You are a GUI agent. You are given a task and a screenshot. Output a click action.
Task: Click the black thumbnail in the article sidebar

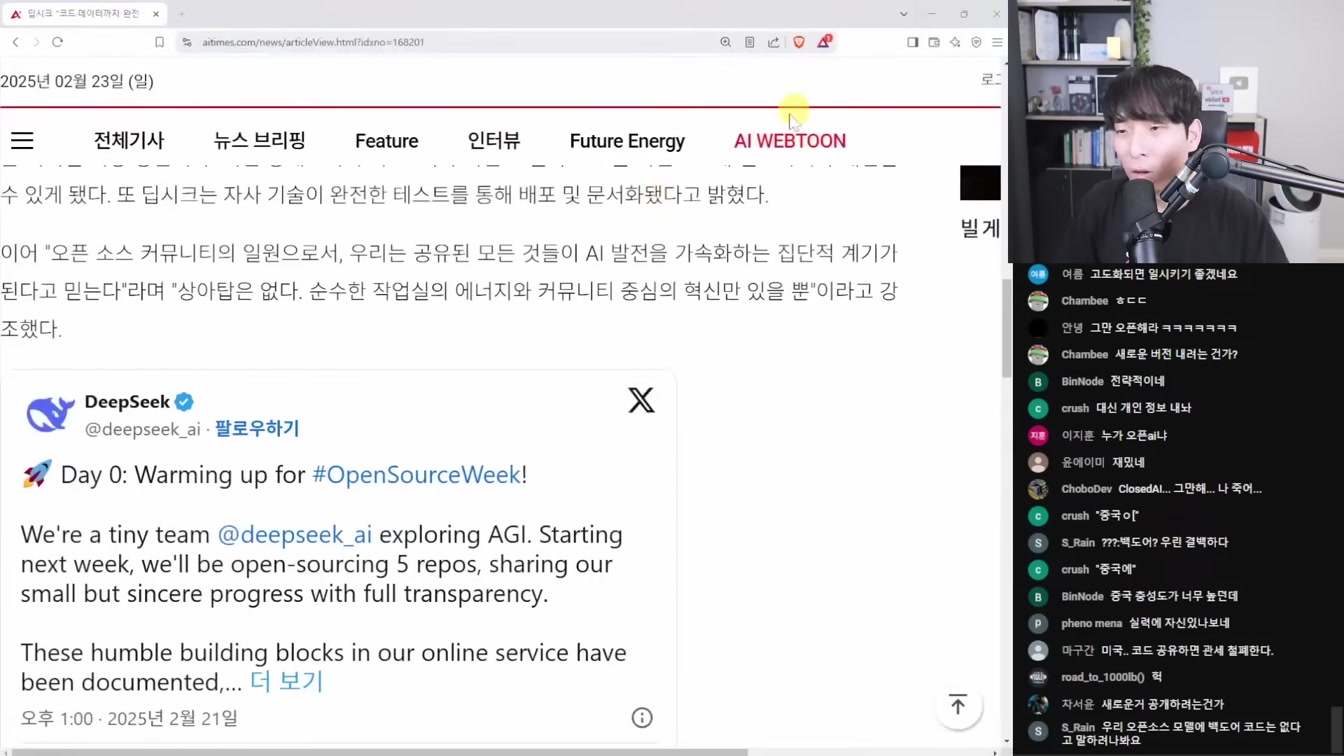[x=980, y=183]
